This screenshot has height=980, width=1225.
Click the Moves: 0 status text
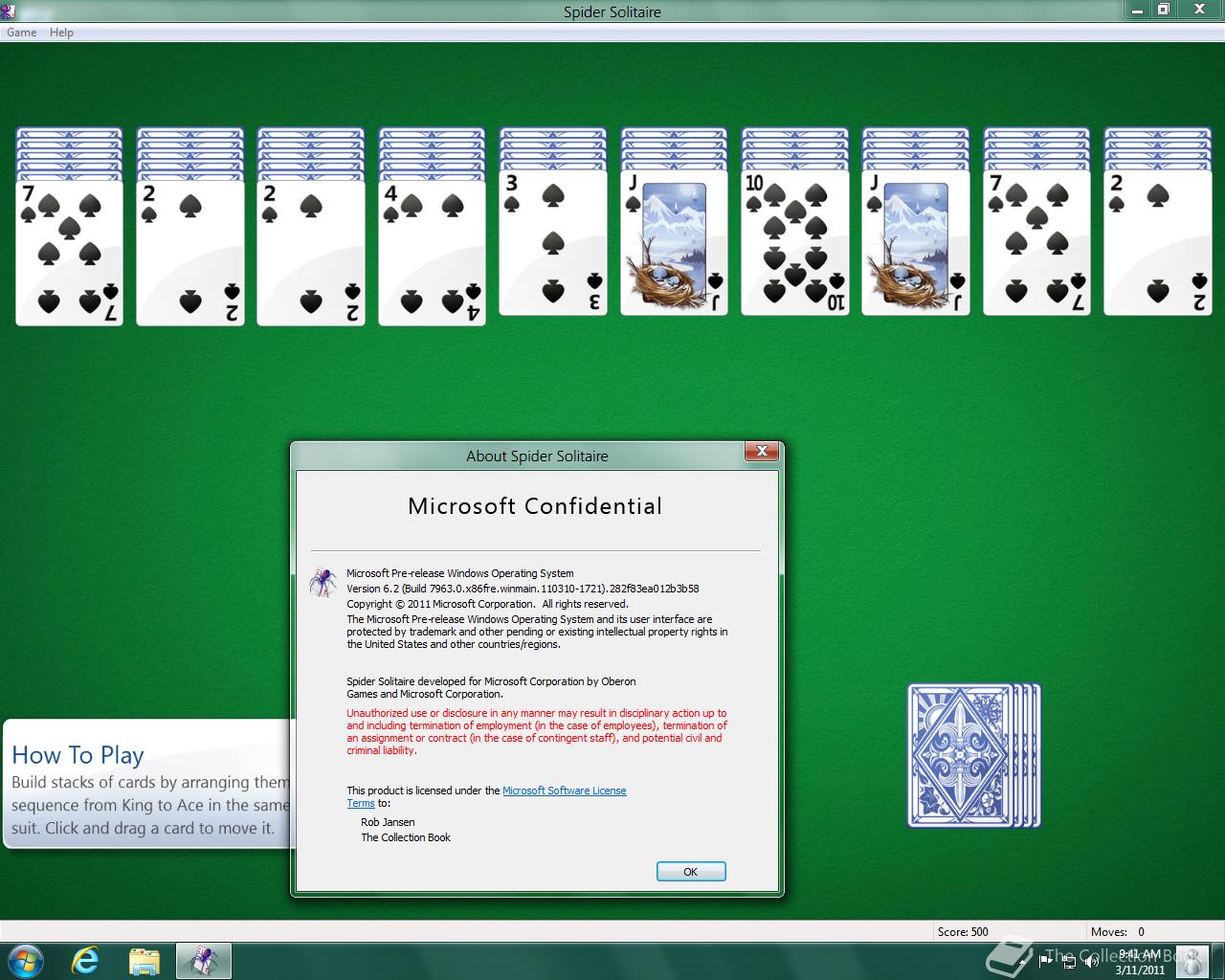pyautogui.click(x=1117, y=931)
